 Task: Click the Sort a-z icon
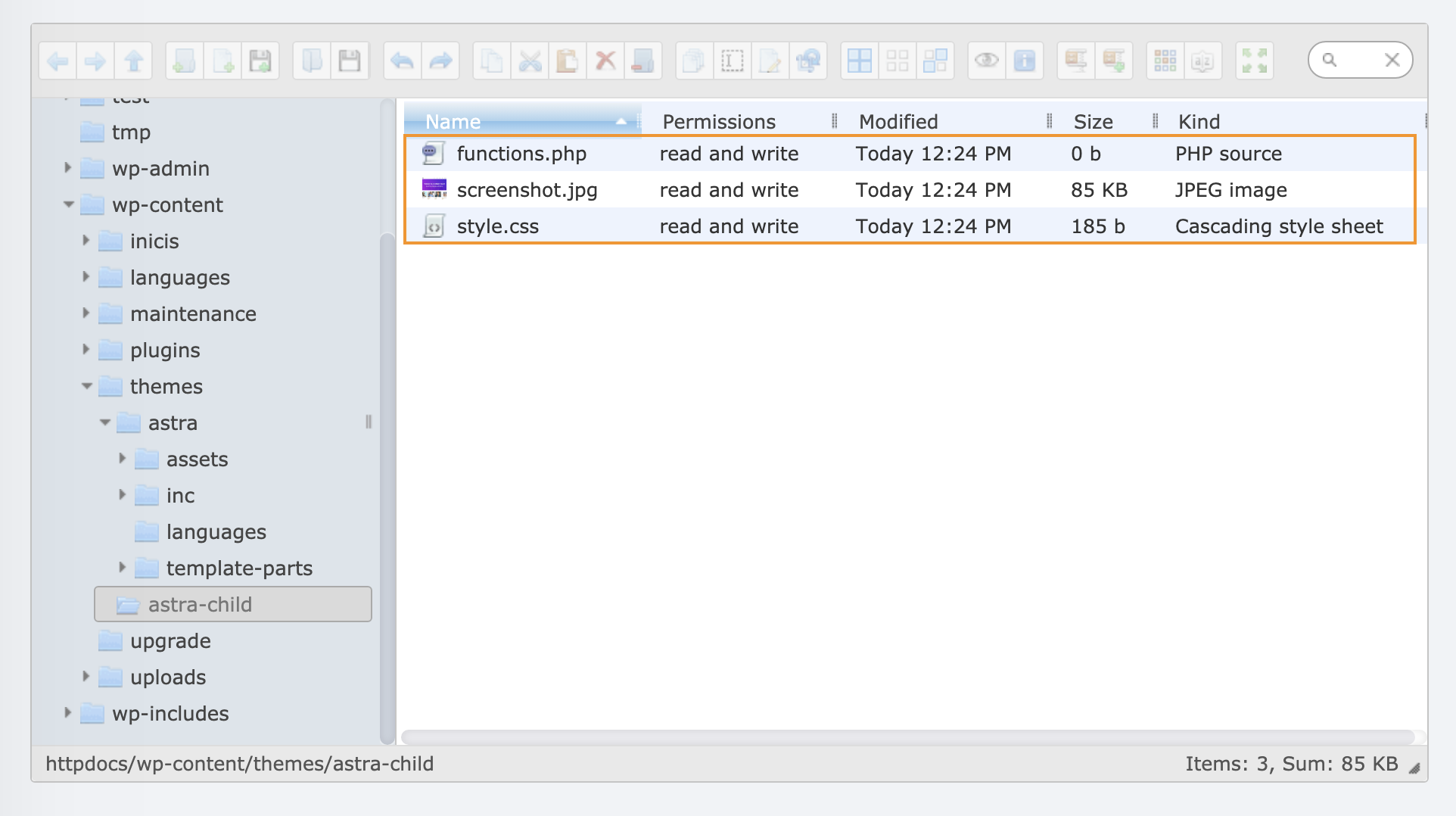(x=1202, y=61)
